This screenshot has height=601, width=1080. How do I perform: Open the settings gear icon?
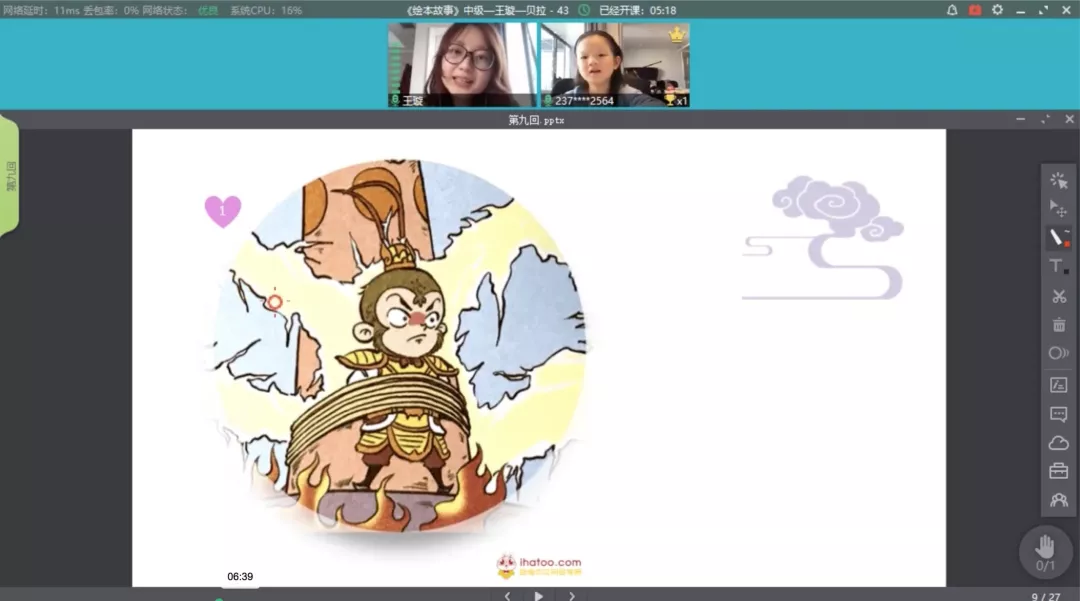[x=997, y=10]
